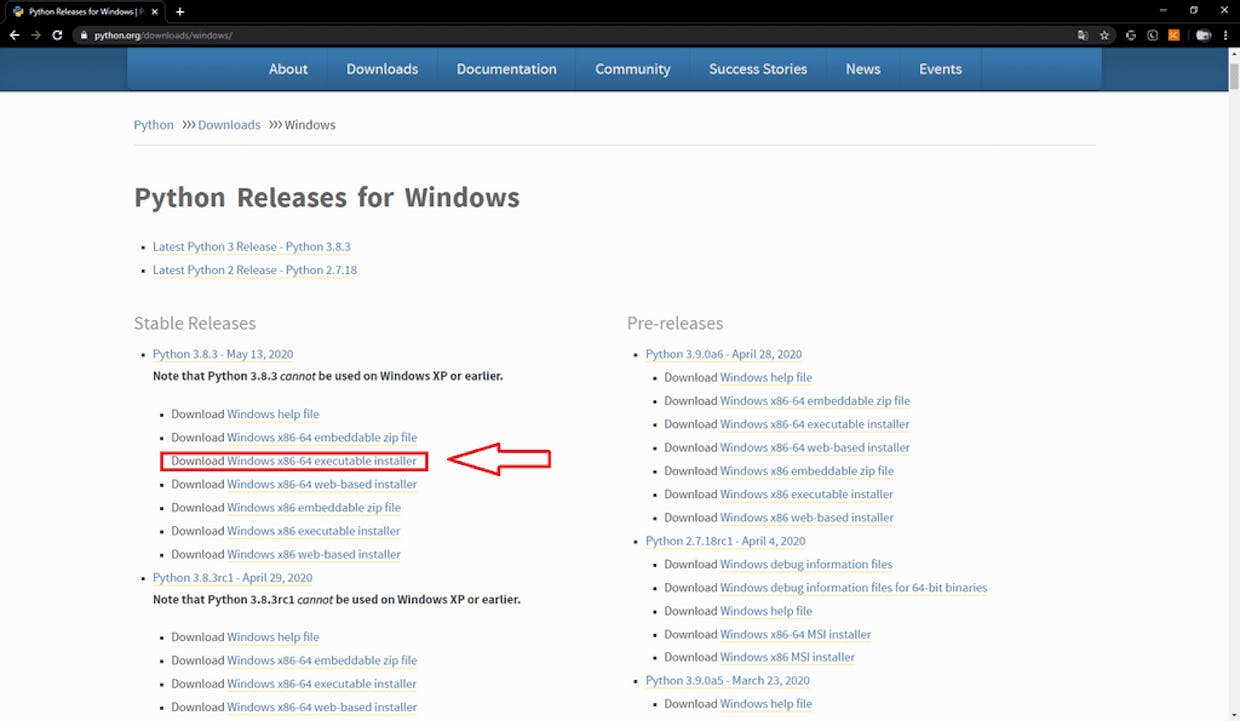Download Python 3.8.3 x86 executable installer
This screenshot has width=1240, height=721.
tap(313, 531)
